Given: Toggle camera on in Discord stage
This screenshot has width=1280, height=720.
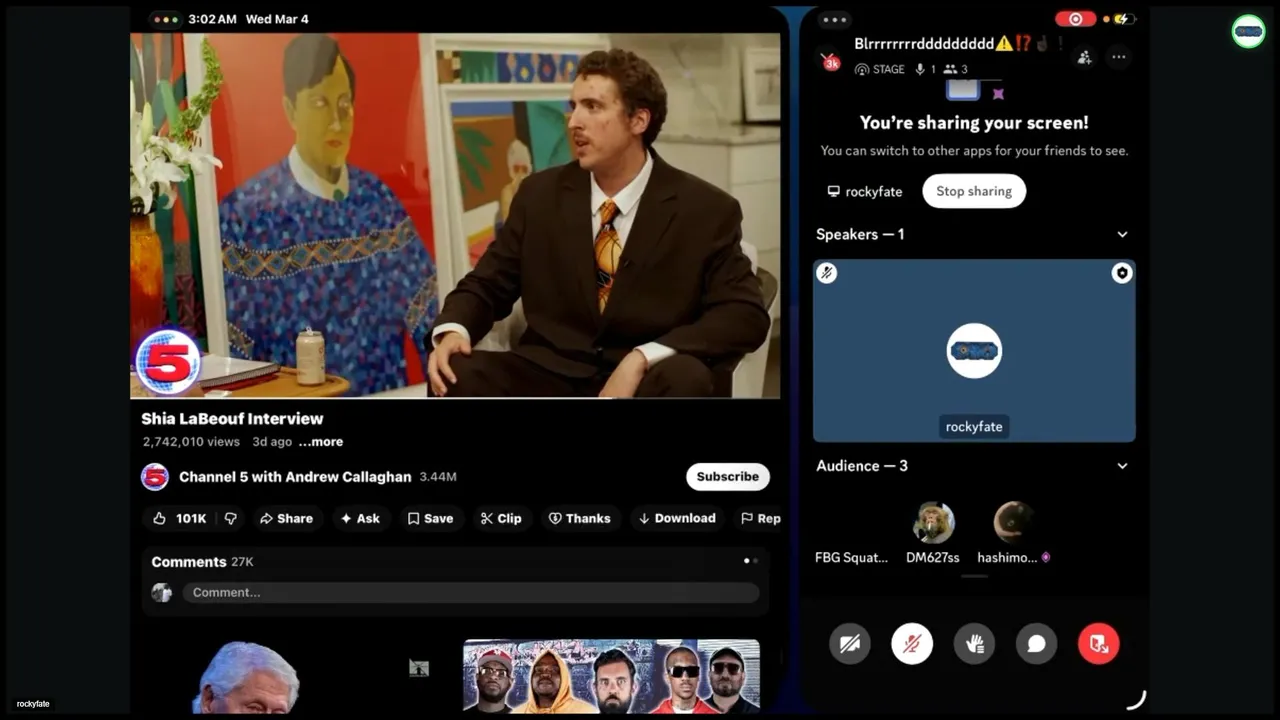Looking at the screenshot, I should (850, 644).
